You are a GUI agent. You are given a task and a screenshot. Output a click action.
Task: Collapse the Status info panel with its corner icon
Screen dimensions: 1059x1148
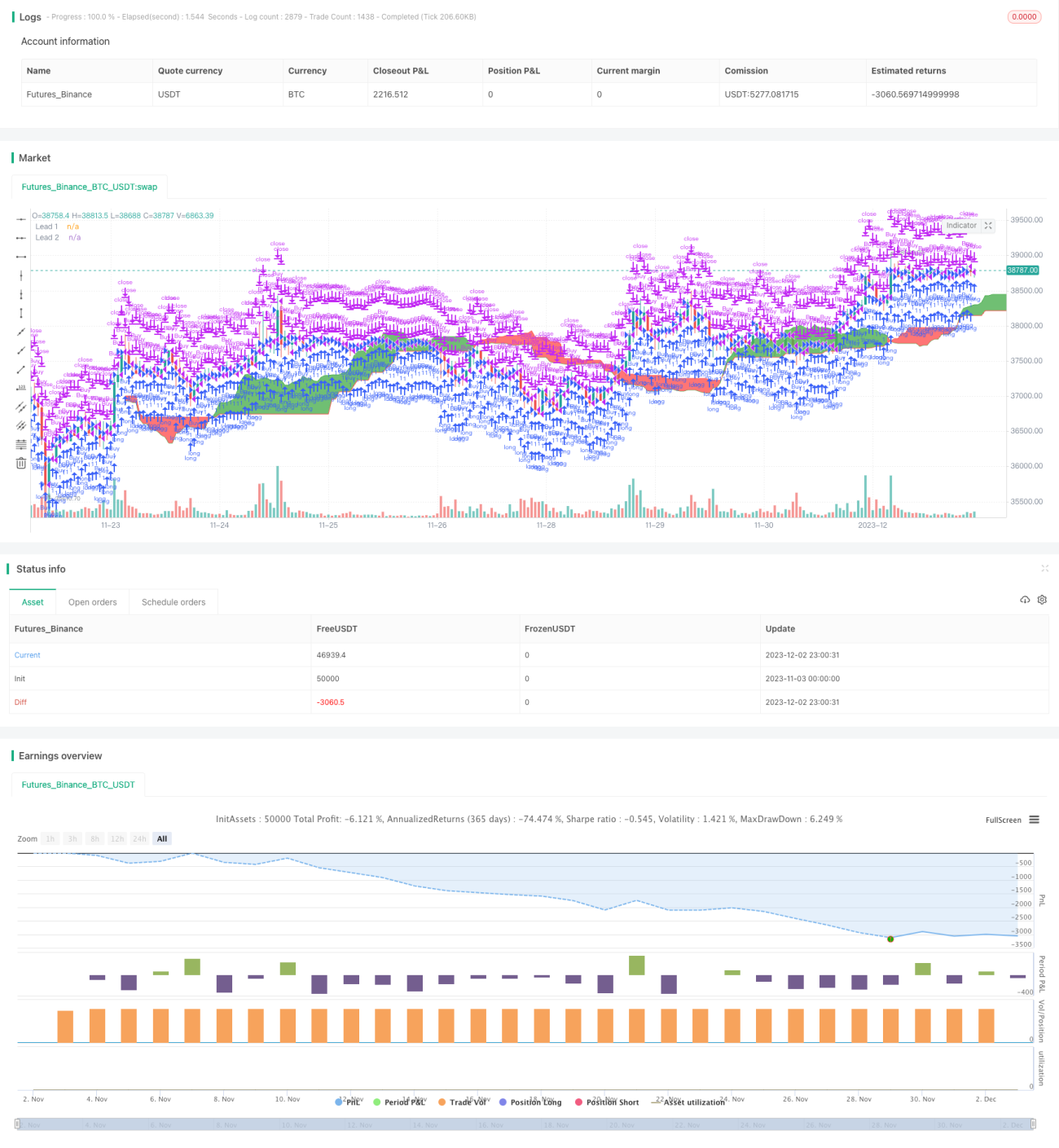(x=1044, y=569)
